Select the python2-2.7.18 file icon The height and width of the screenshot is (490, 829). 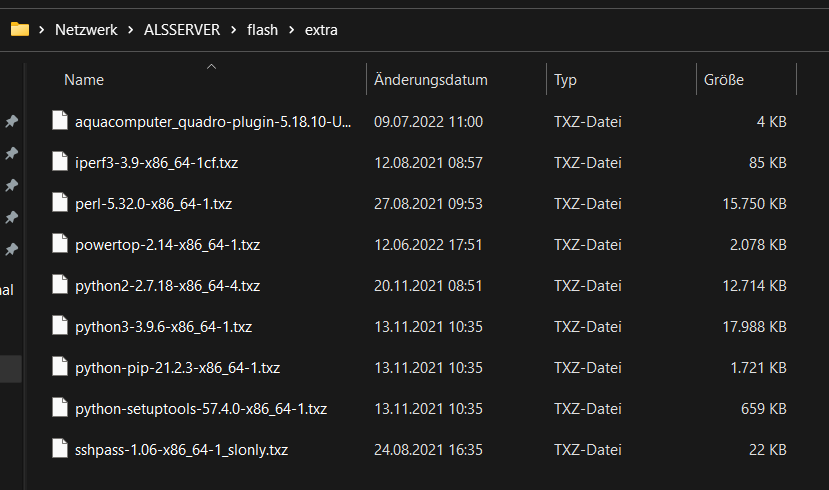click(x=60, y=284)
